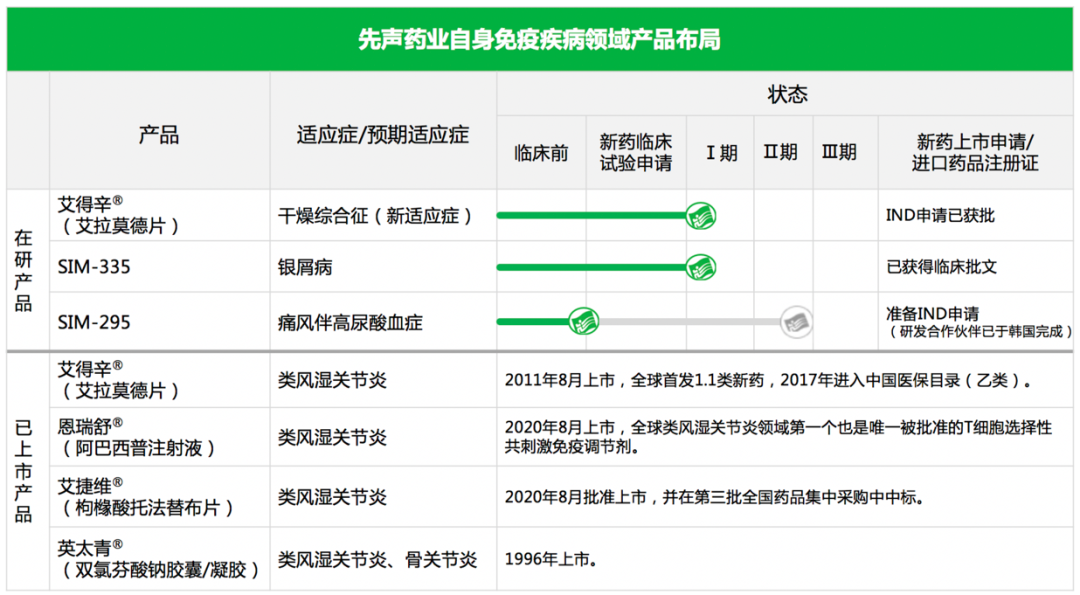Click the green progress icon for 银屑病 row
This screenshot has height=595, width=1080.
pyautogui.click(x=701, y=267)
